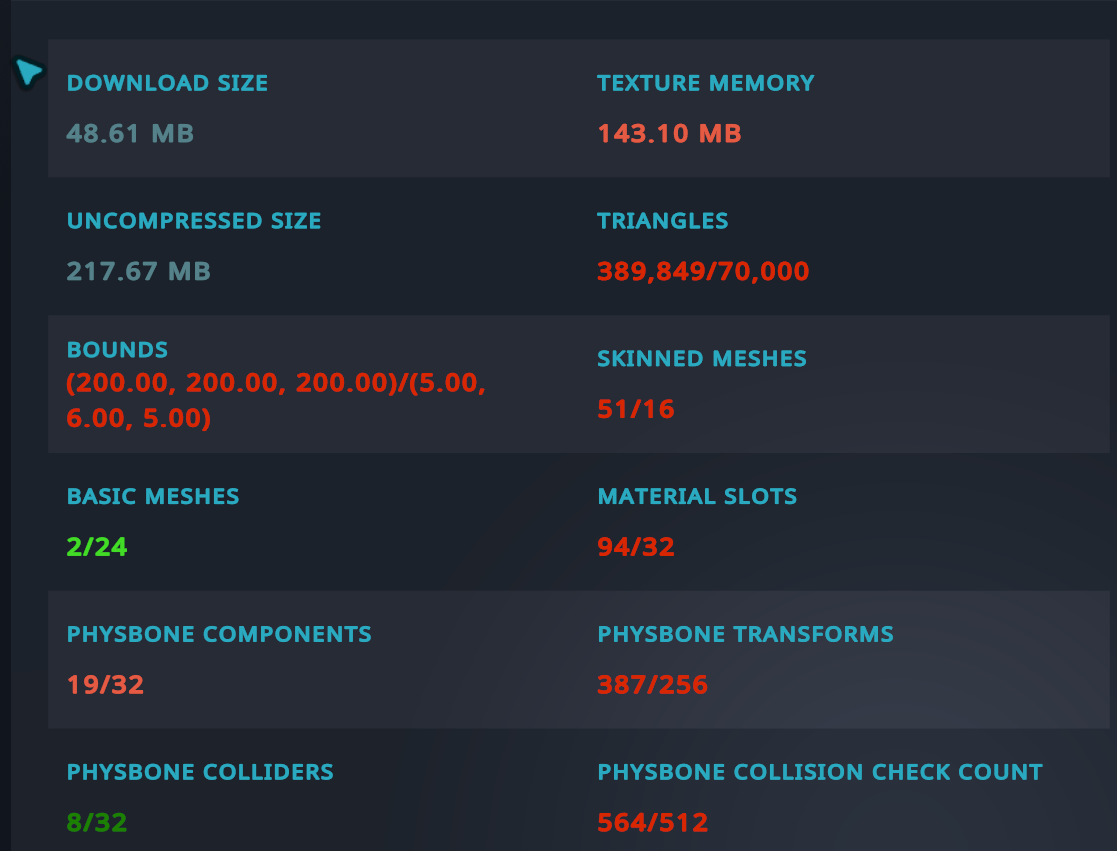This screenshot has height=851, width=1117.
Task: Click the Skinned Meshes heading
Action: click(701, 359)
